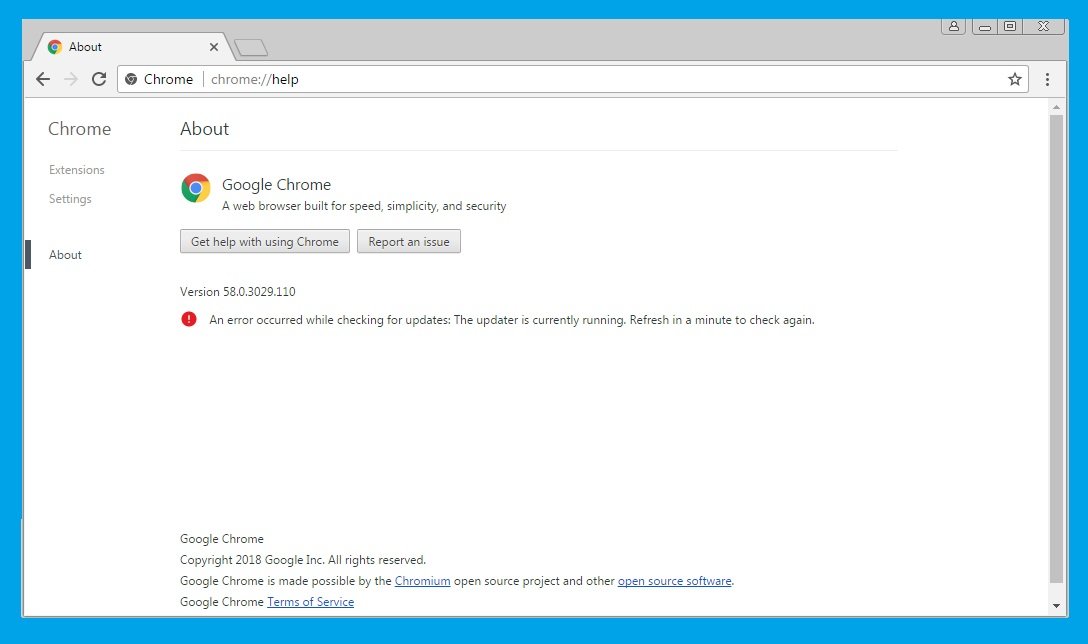
Task: Click the About page heading
Action: pyautogui.click(x=204, y=129)
